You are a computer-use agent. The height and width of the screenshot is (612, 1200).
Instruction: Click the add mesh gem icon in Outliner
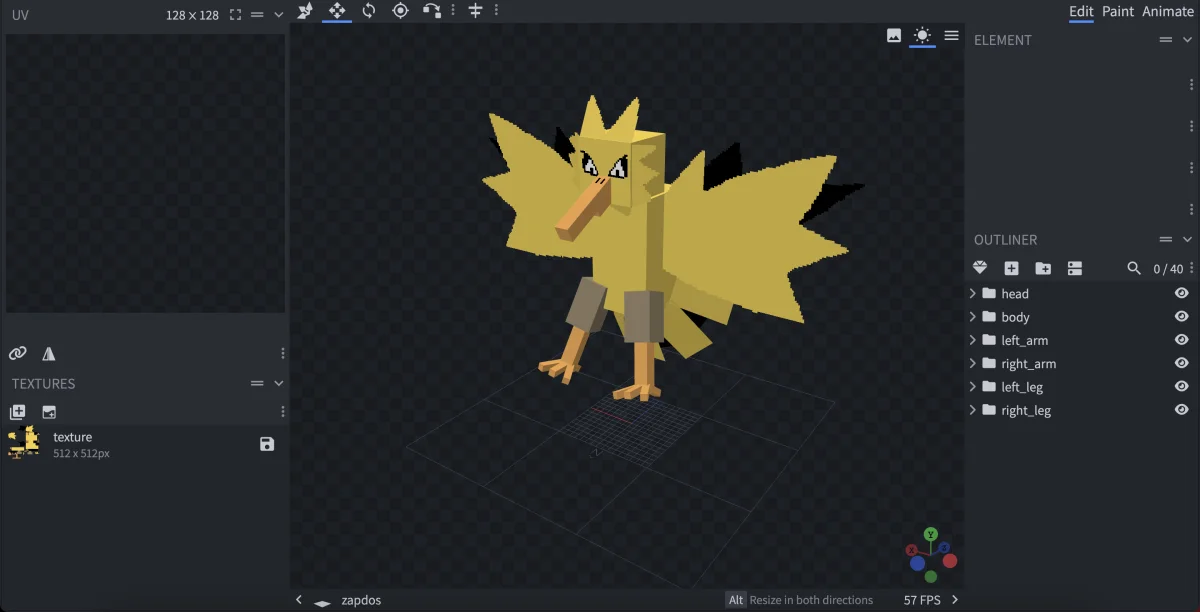click(x=980, y=268)
